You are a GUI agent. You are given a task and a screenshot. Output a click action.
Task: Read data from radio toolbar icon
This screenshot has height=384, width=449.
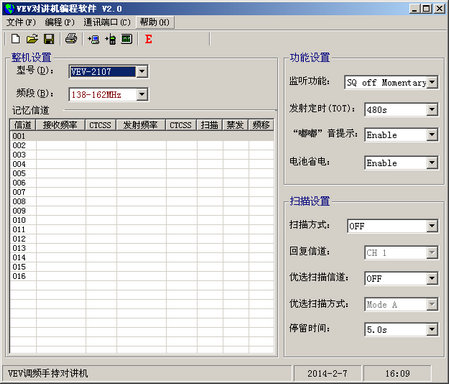click(x=94, y=39)
